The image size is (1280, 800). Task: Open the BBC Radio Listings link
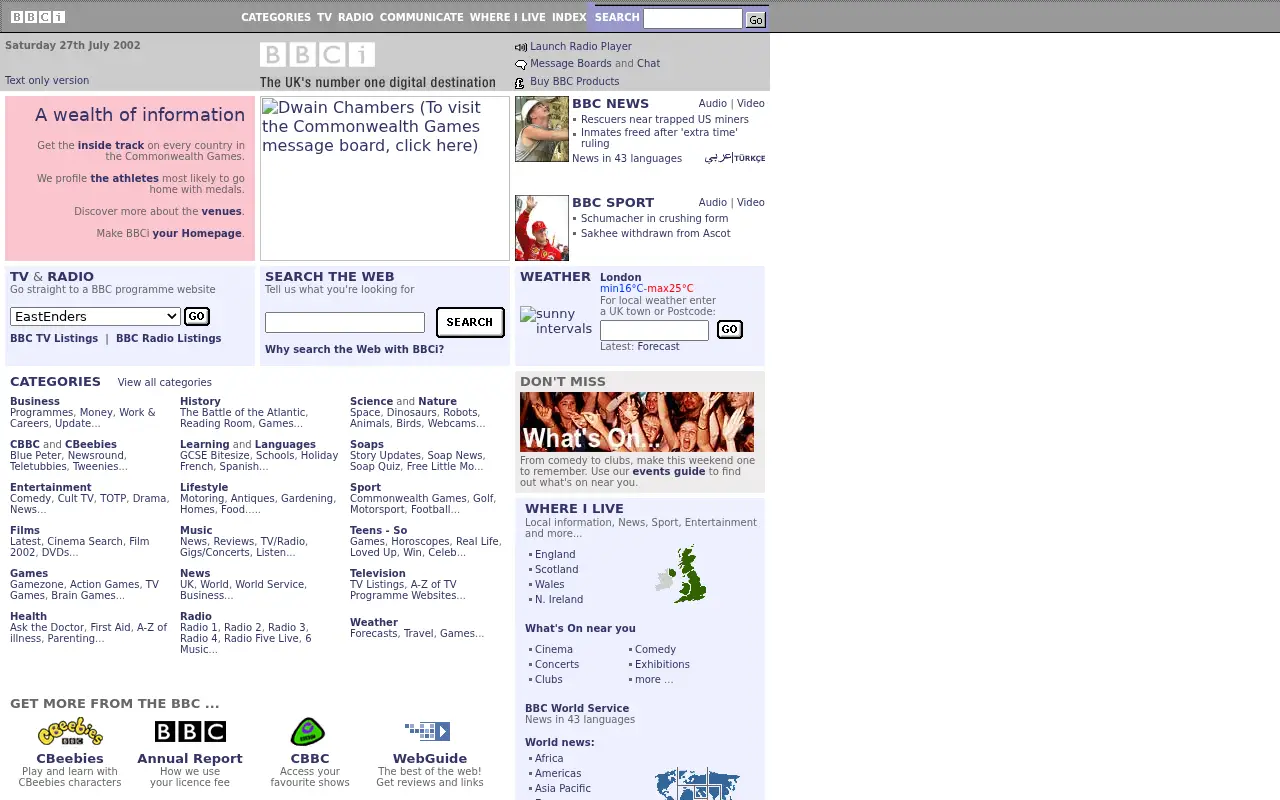pos(169,338)
